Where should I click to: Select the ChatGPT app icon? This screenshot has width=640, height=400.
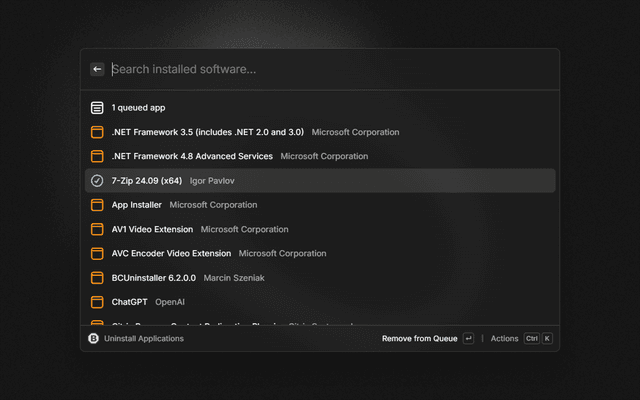pyautogui.click(x=97, y=302)
